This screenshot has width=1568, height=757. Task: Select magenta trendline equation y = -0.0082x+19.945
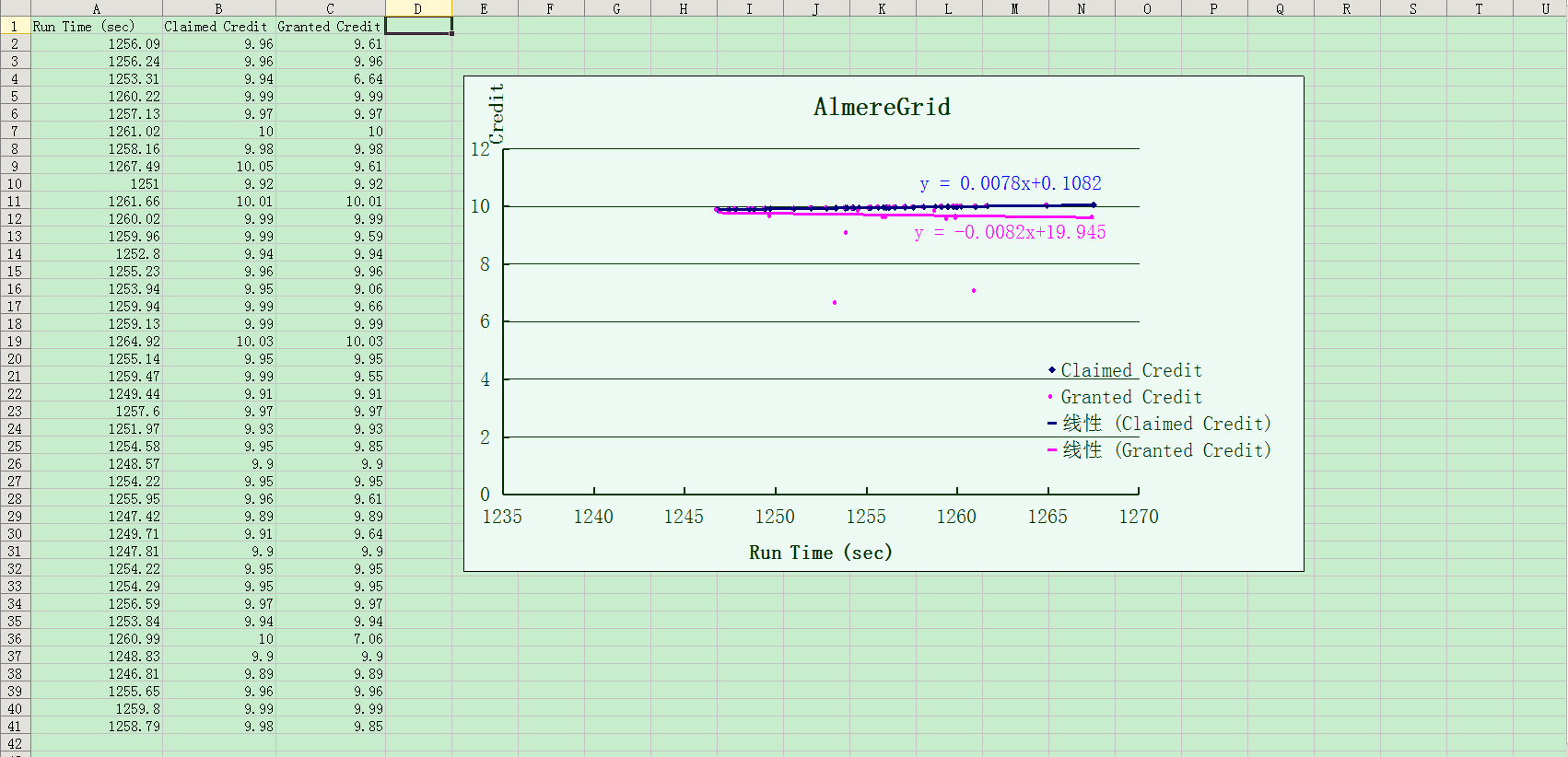1010,232
